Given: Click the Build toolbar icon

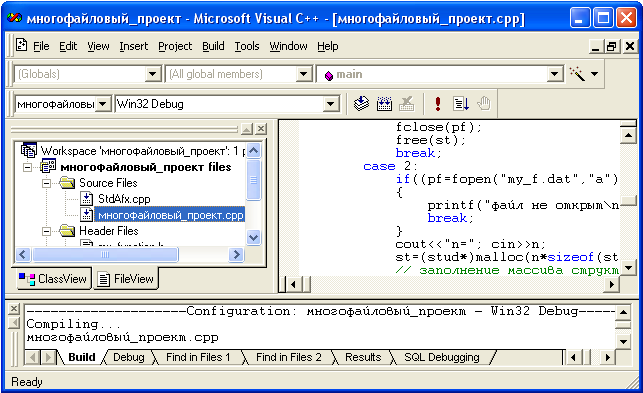Looking at the screenshot, I should [x=384, y=104].
